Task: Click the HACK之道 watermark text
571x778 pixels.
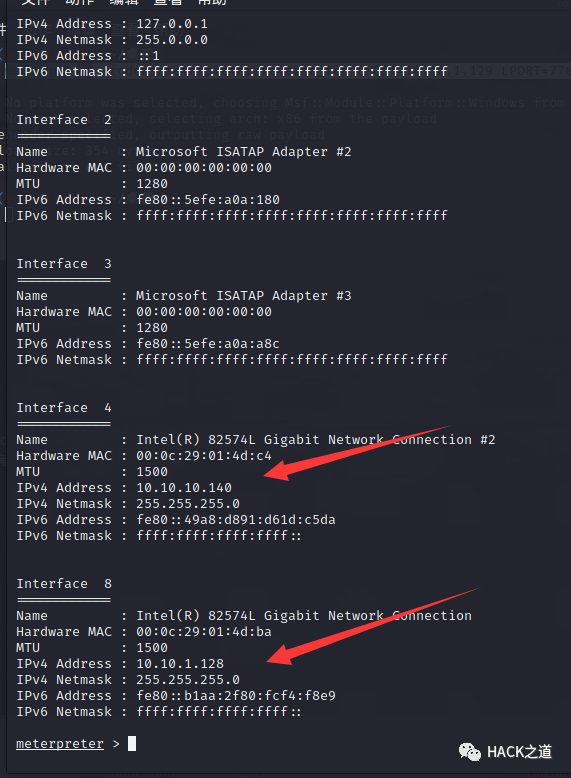Action: [x=519, y=752]
